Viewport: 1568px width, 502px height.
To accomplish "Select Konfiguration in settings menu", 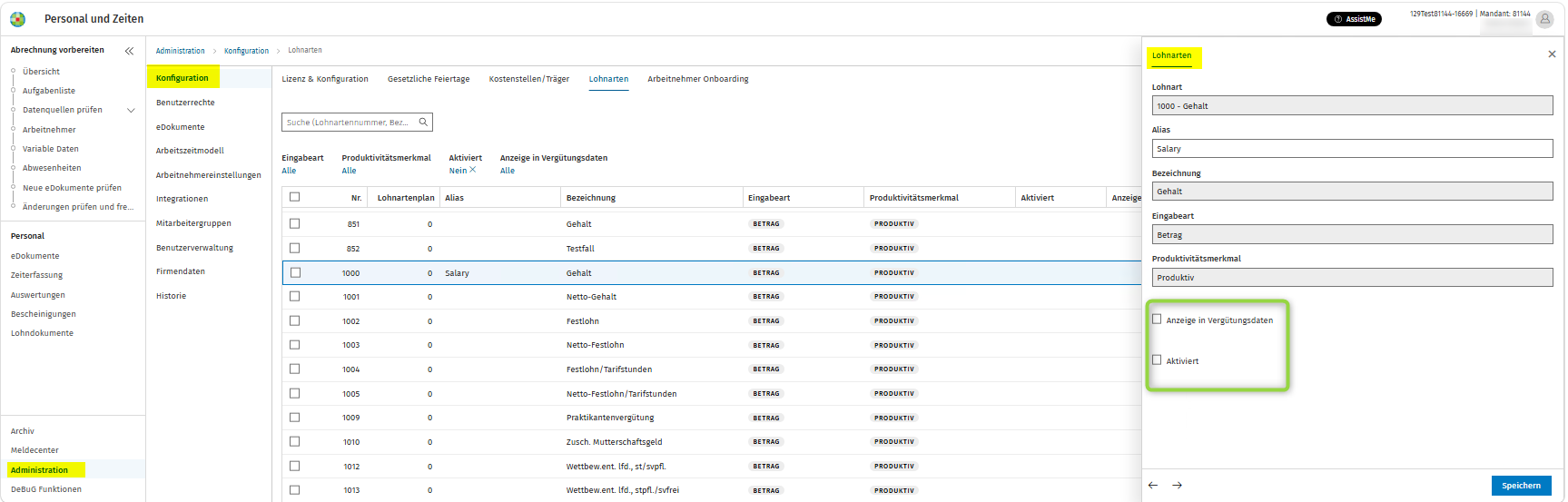I will 182,78.
